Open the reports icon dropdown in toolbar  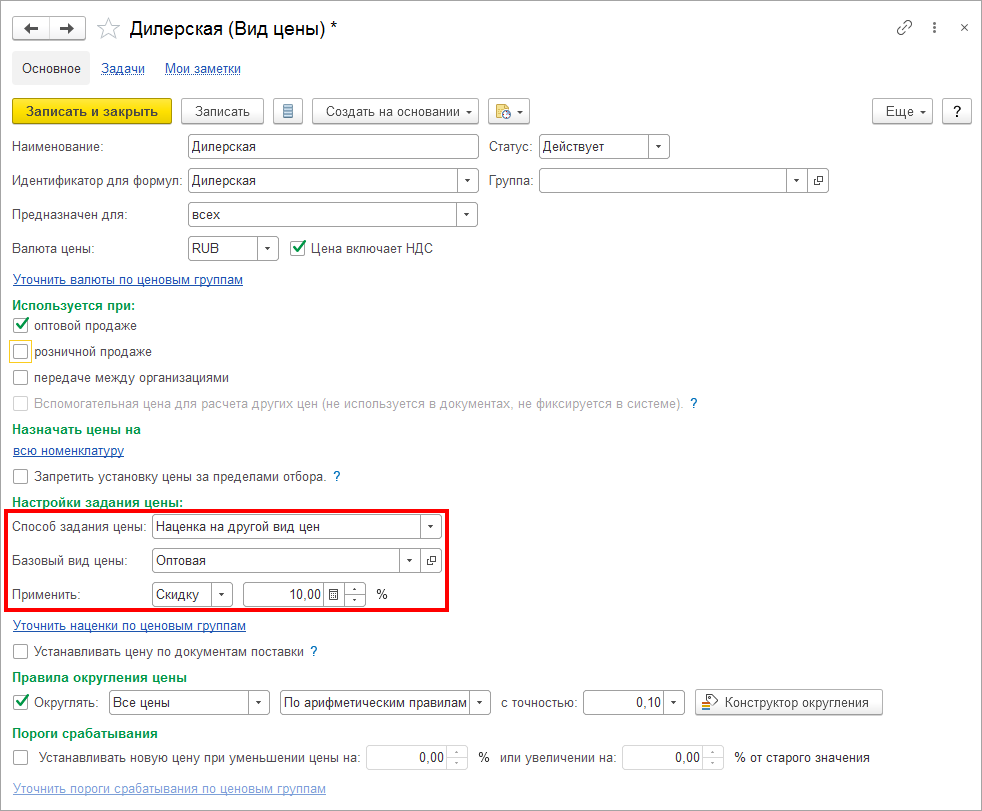click(x=508, y=111)
